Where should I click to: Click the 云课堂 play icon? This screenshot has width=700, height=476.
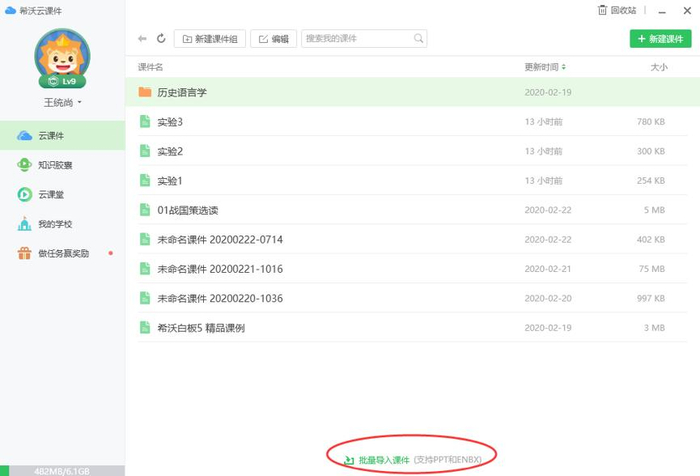tap(25, 194)
